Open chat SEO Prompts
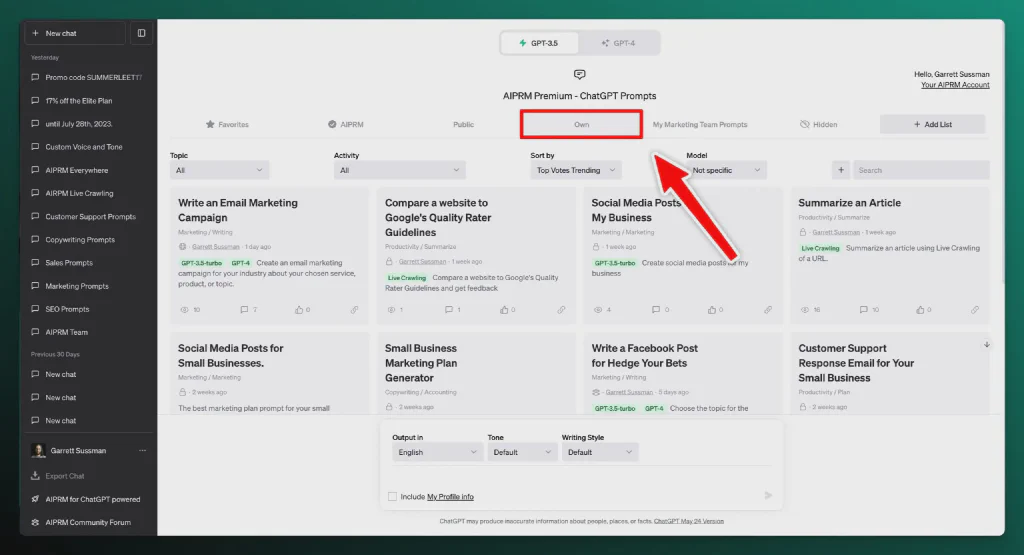Image resolution: width=1024 pixels, height=555 pixels. [88, 309]
